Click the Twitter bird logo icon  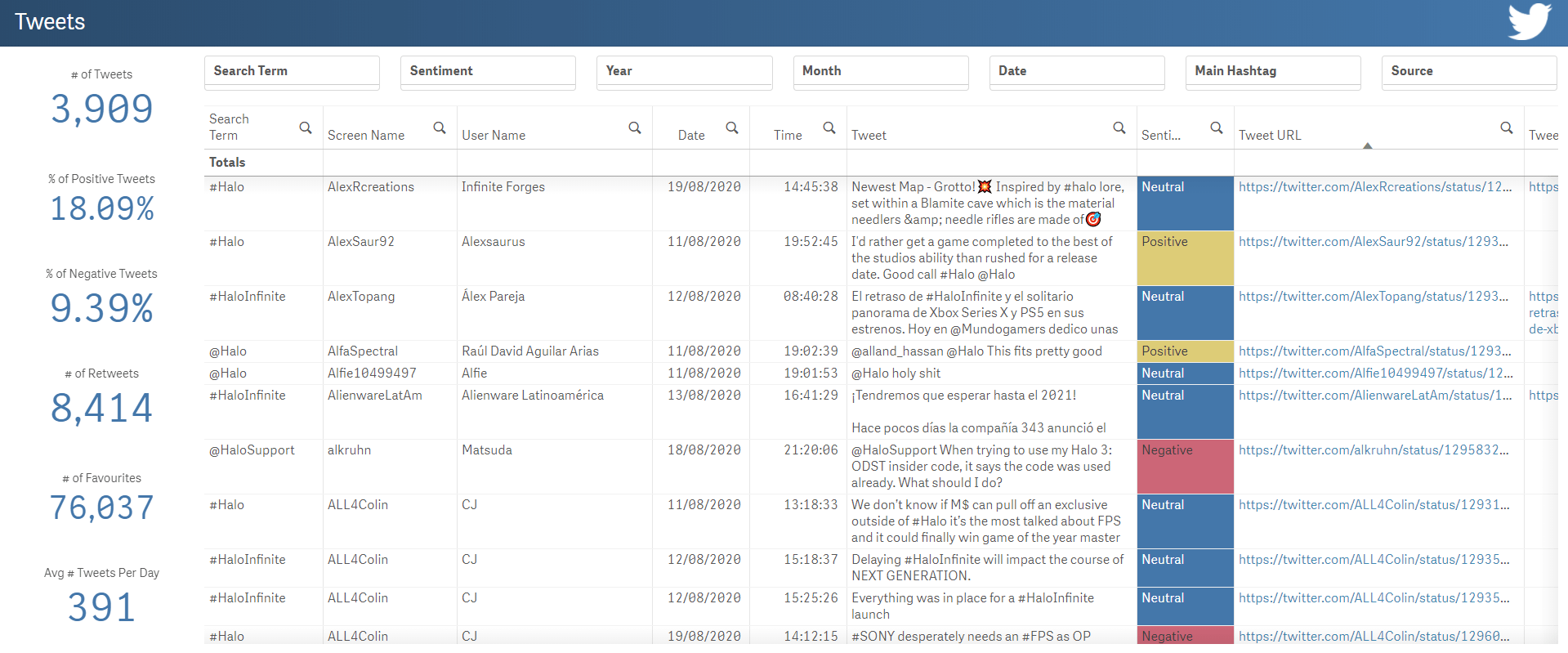[x=1530, y=21]
